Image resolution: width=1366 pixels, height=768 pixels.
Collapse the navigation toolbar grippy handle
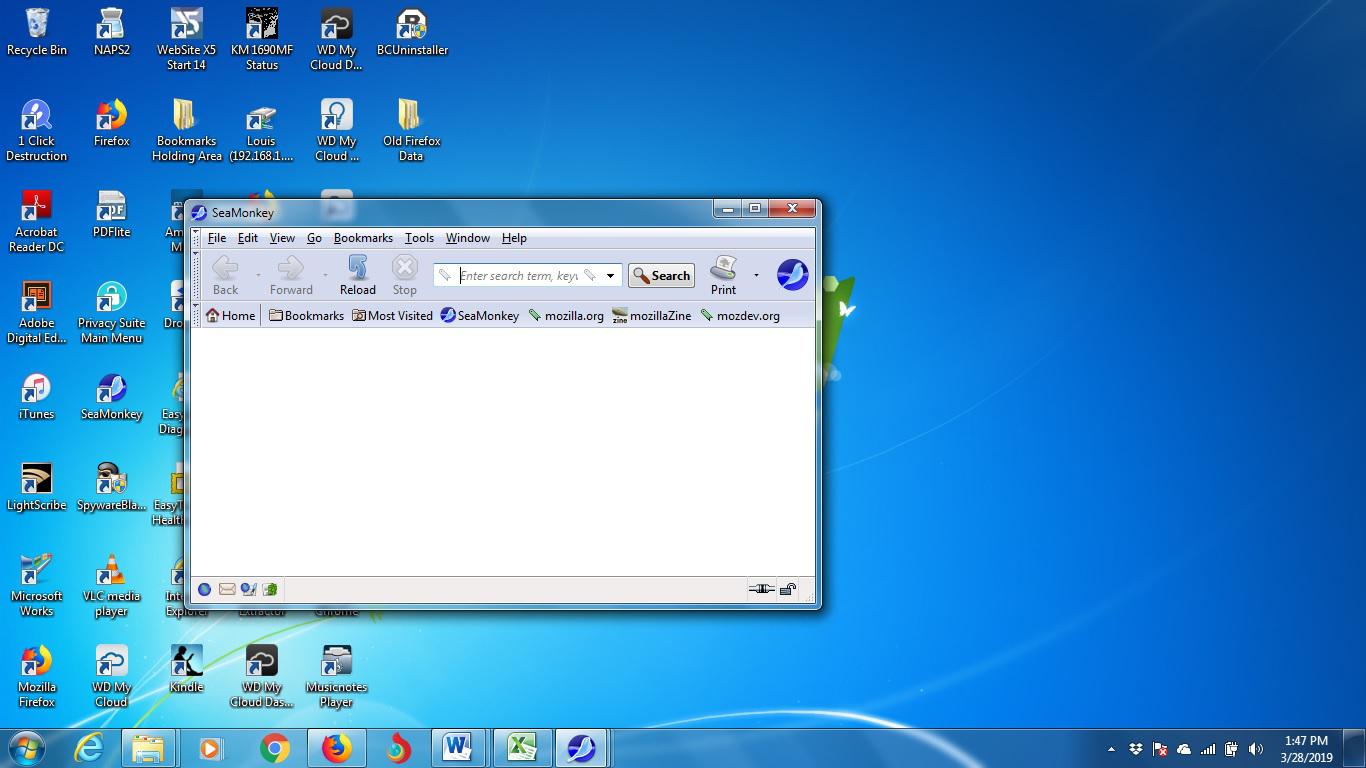coord(196,275)
